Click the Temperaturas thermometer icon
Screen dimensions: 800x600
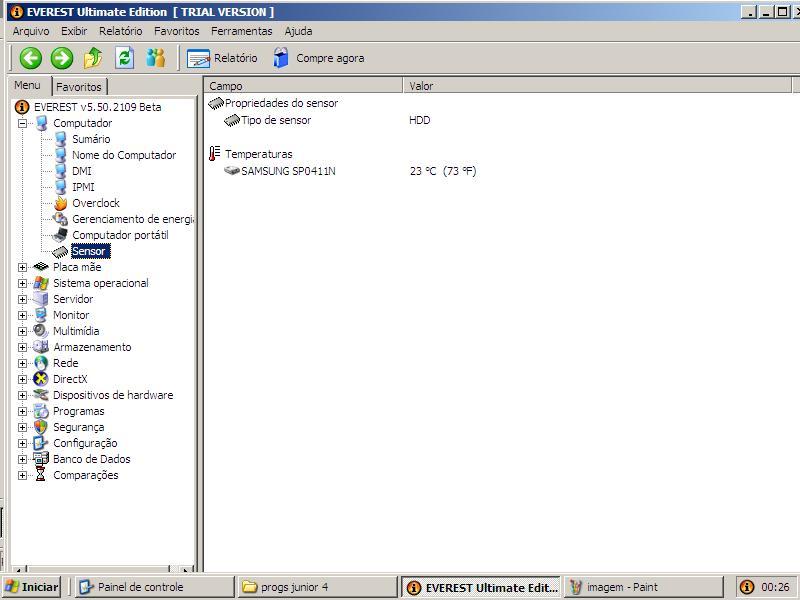(x=215, y=154)
